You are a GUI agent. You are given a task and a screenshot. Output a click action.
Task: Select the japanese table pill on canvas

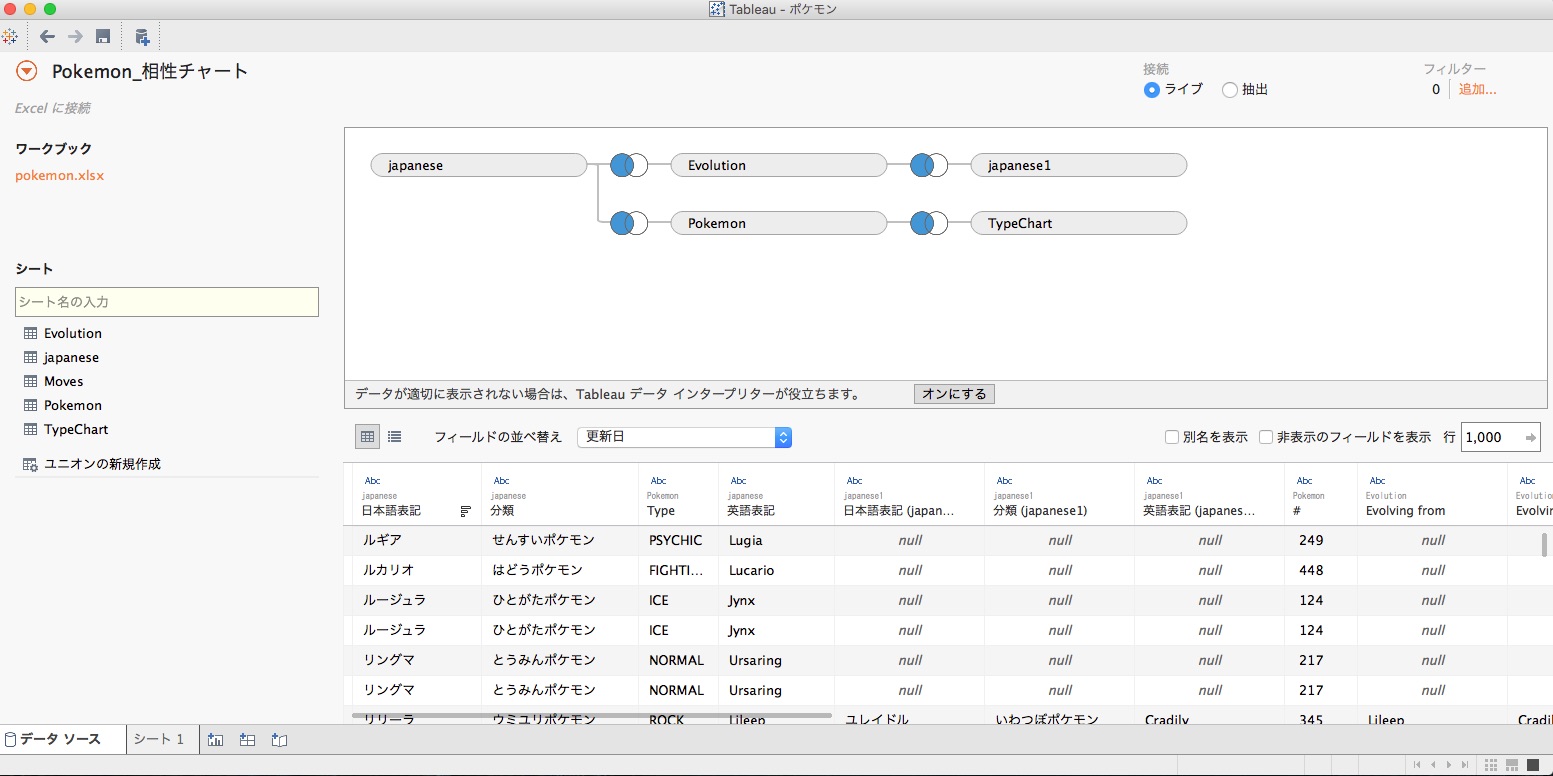point(478,165)
